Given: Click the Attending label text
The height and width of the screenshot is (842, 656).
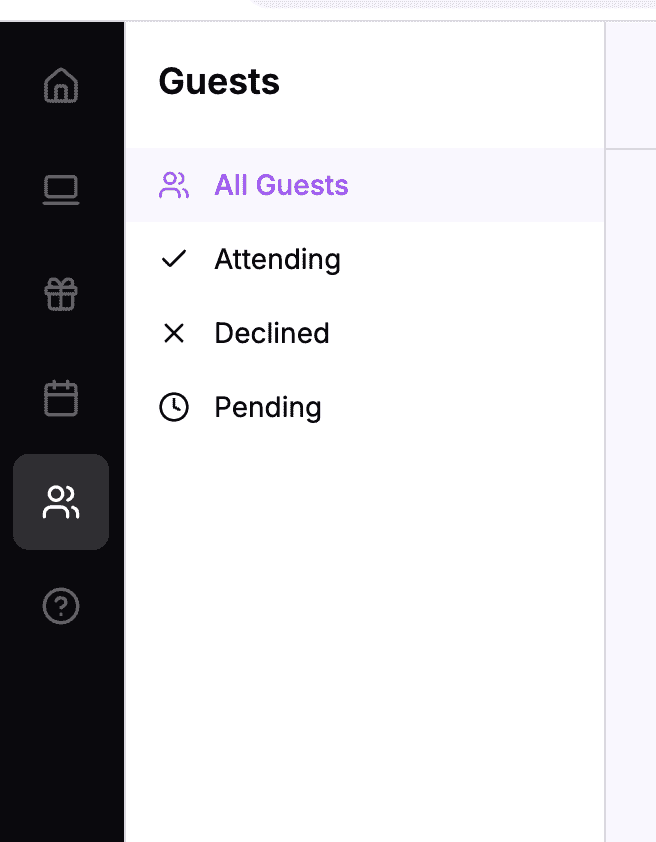Looking at the screenshot, I should [x=277, y=258].
